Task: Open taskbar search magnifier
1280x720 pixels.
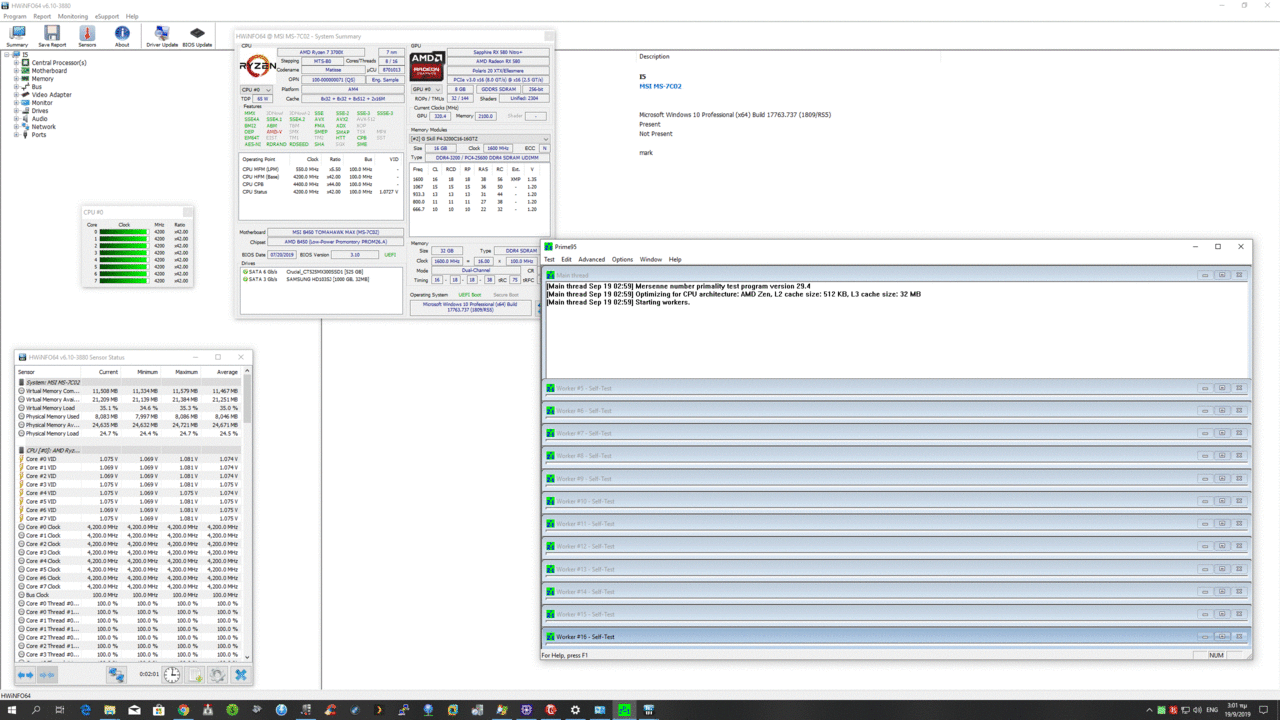Action: click(x=36, y=710)
